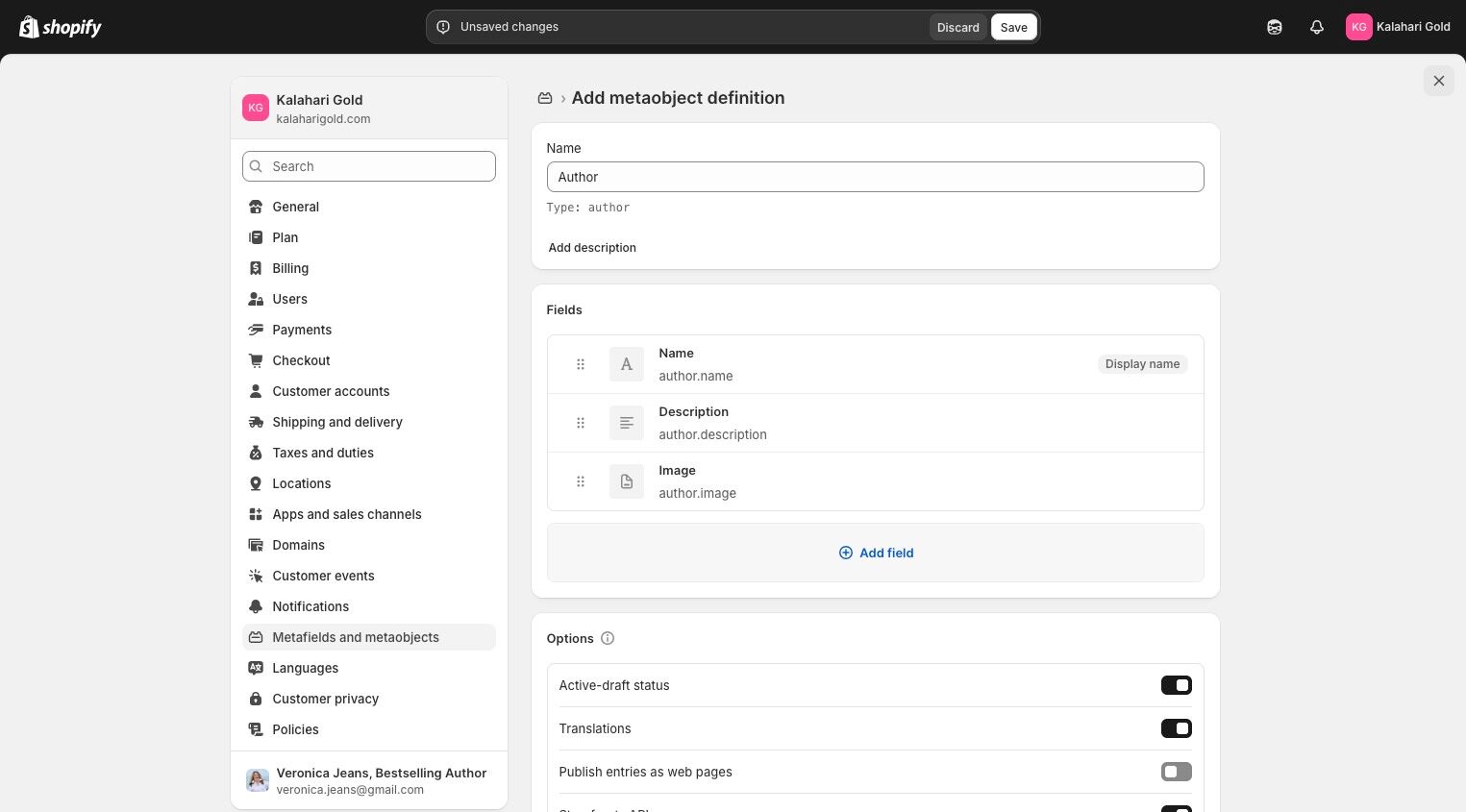Click the drag handle for Image field
This screenshot has width=1466, height=812.
581,481
